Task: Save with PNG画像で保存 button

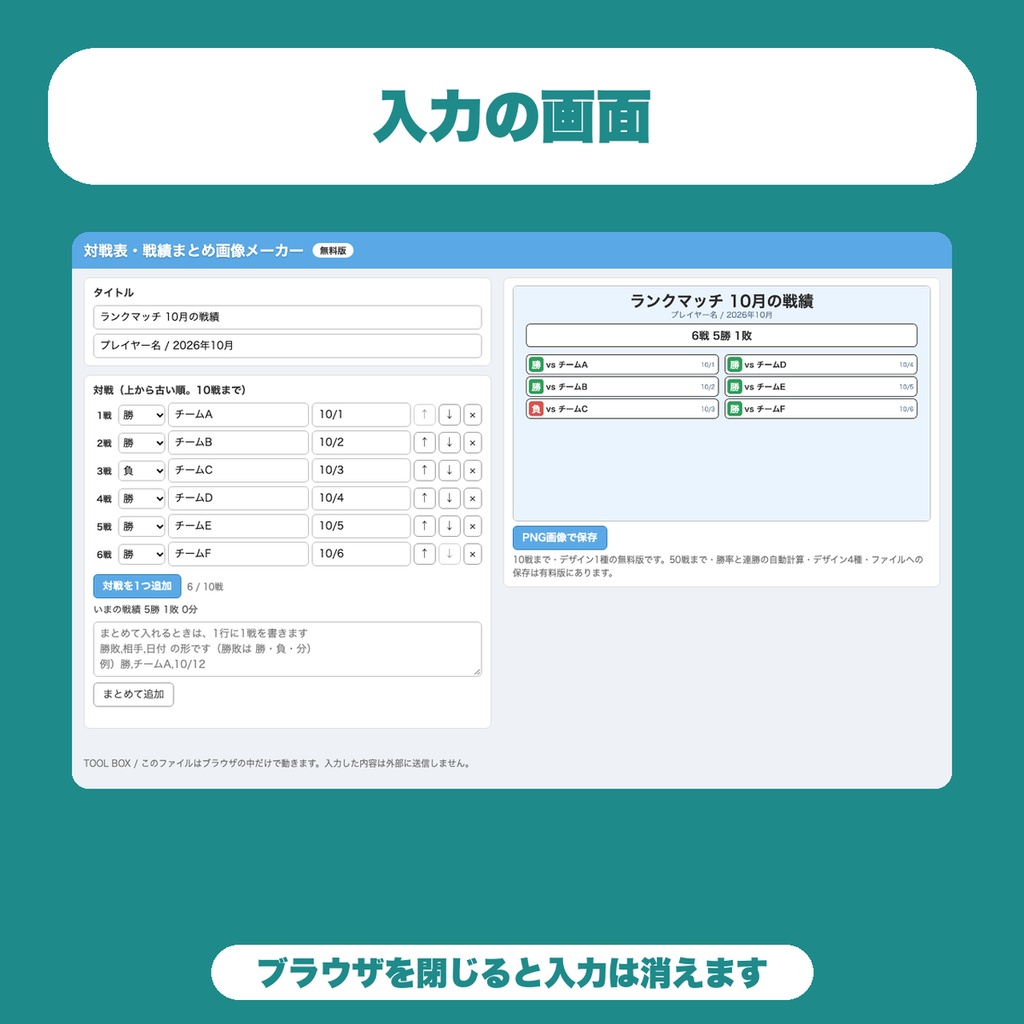Action: point(560,537)
